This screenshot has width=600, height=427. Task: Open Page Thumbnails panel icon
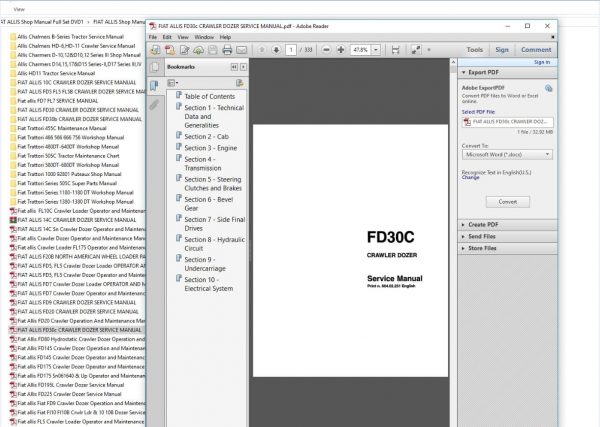point(155,67)
